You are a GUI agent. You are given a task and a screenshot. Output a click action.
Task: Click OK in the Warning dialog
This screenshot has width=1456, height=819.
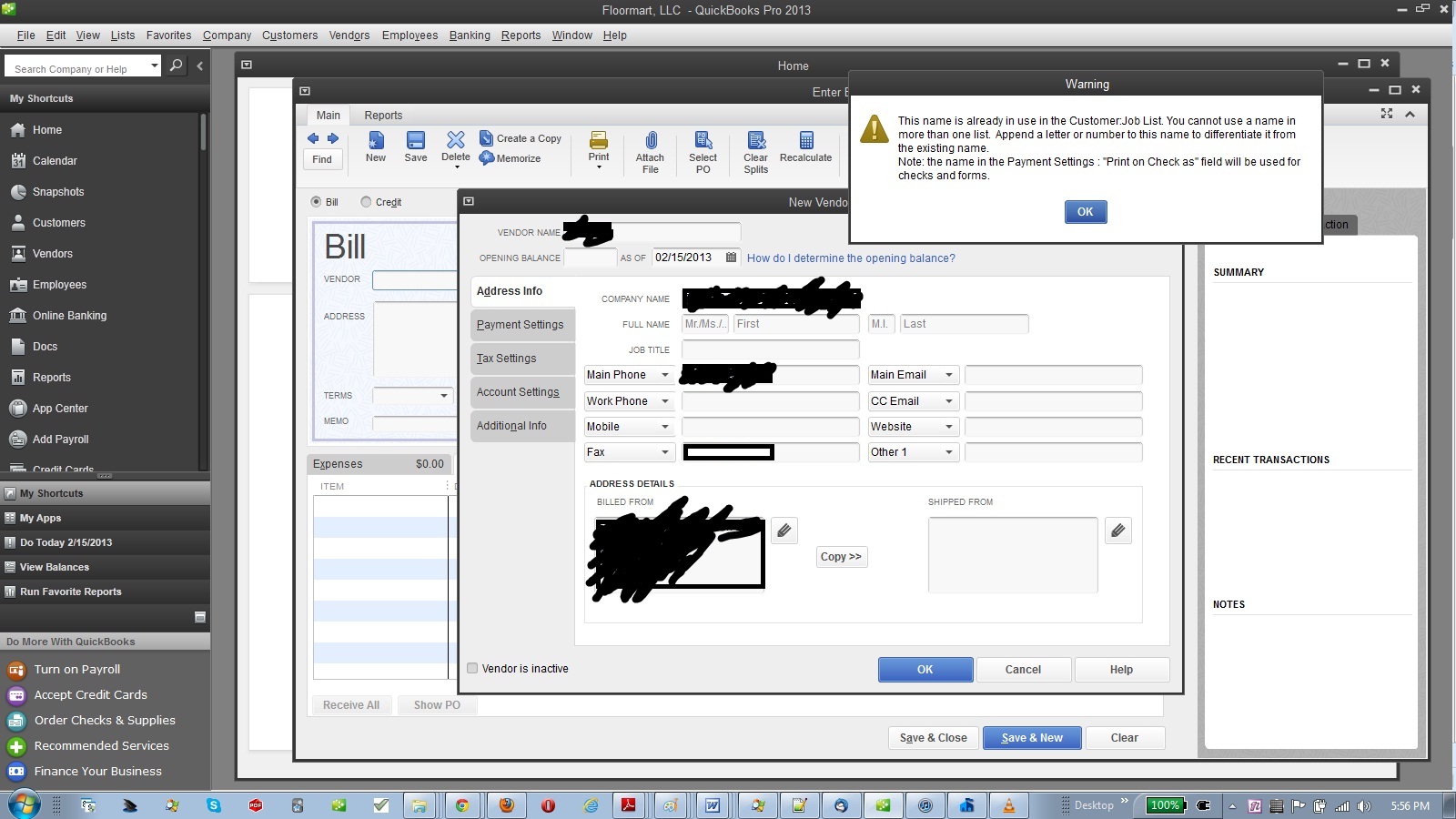click(x=1086, y=212)
